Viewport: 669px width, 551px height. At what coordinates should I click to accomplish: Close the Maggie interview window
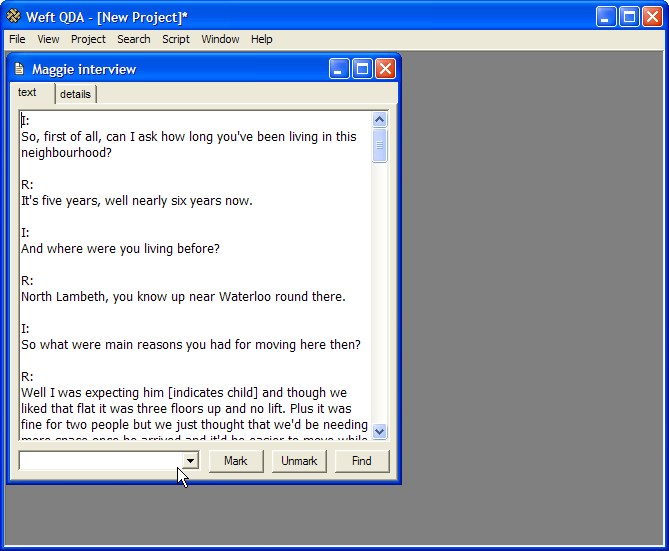pos(385,69)
